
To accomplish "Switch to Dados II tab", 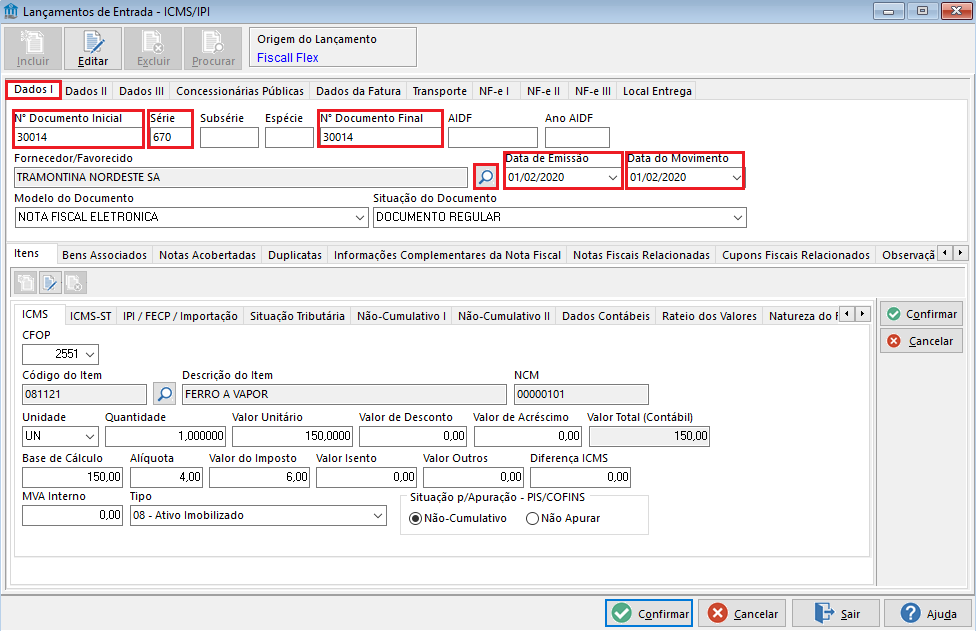I will (86, 91).
